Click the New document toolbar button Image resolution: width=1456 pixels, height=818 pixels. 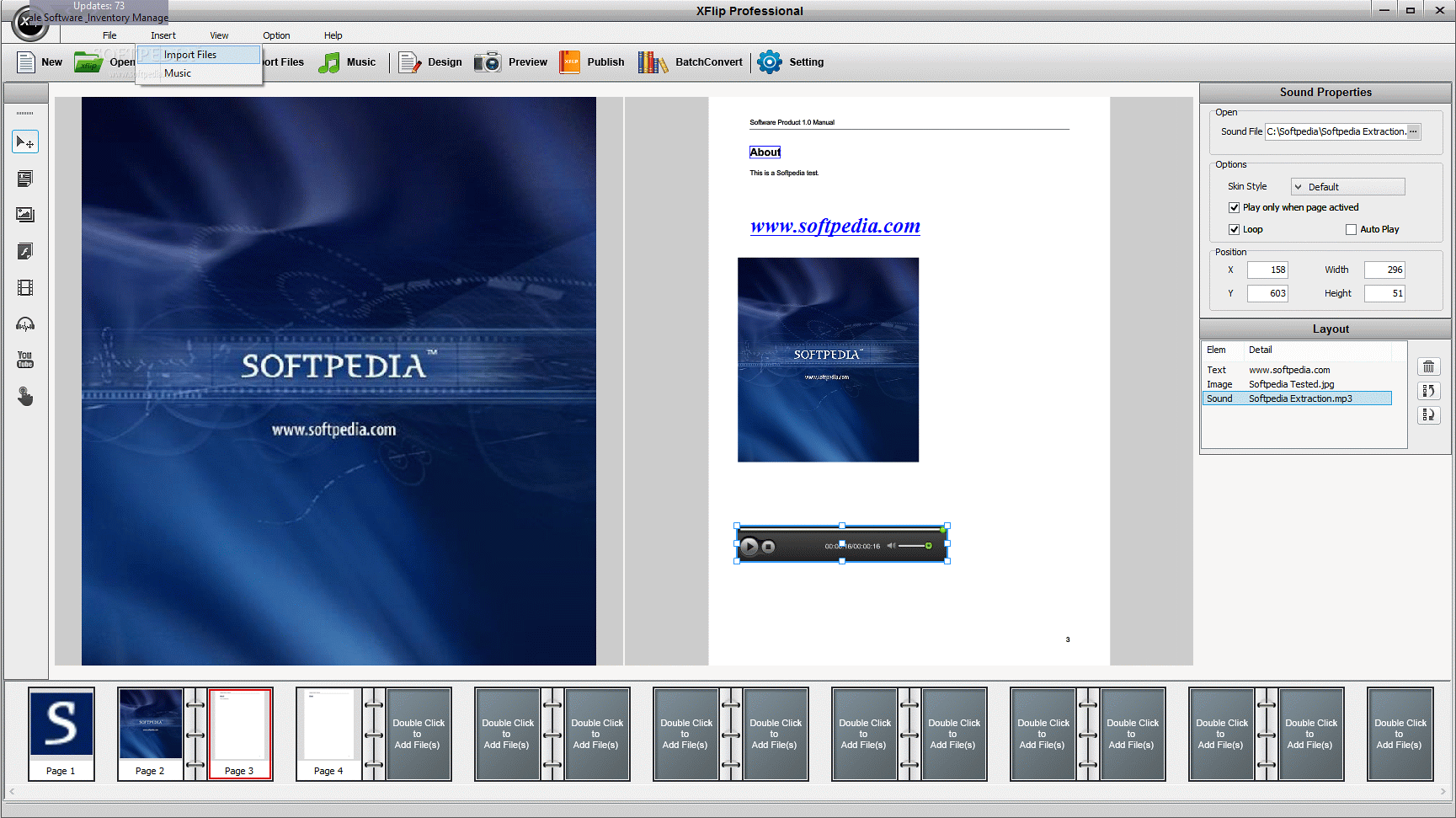[x=39, y=62]
